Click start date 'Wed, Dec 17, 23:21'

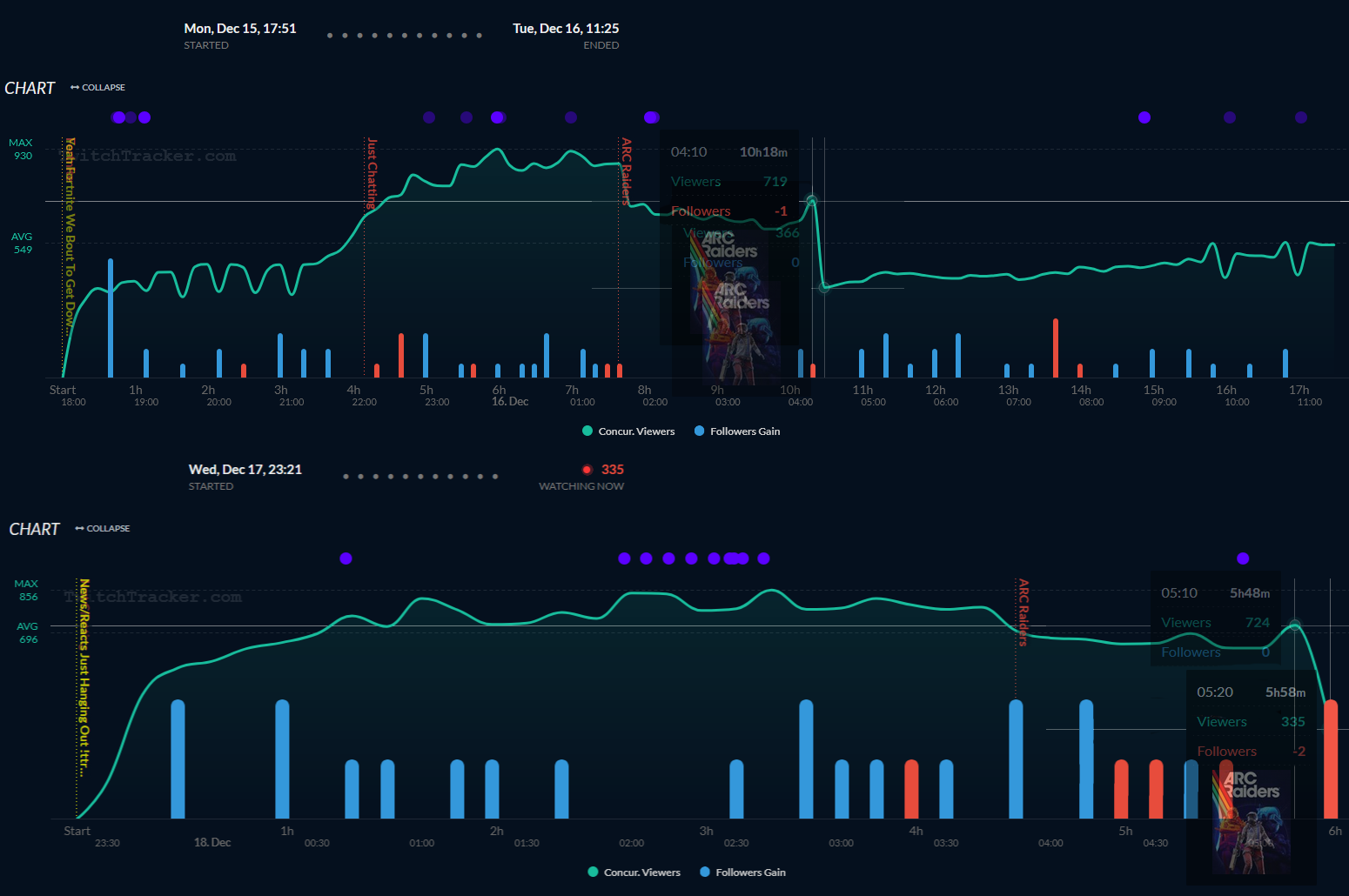245,470
